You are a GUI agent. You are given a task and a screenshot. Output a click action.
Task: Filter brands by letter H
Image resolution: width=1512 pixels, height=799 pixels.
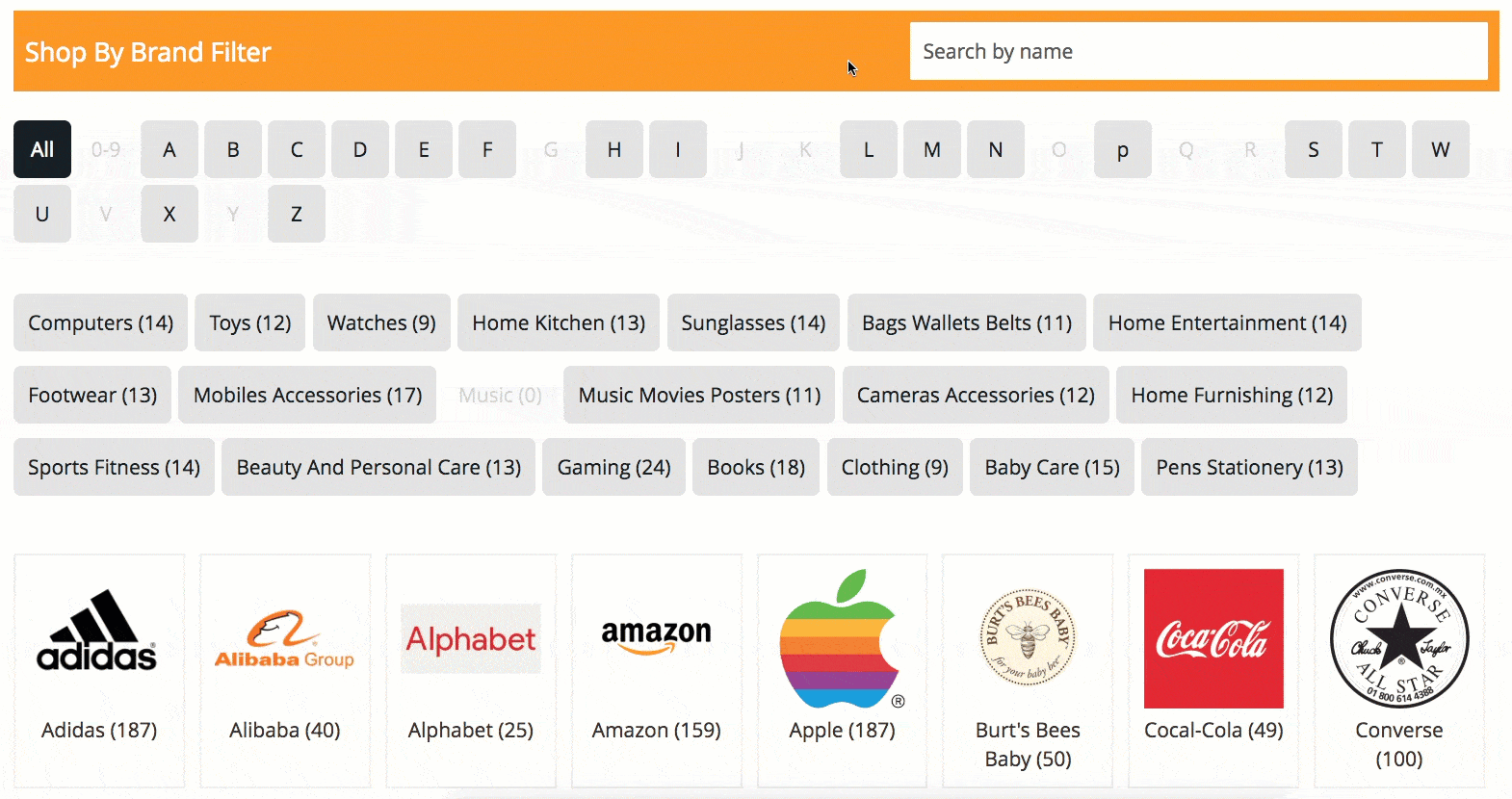coord(614,149)
